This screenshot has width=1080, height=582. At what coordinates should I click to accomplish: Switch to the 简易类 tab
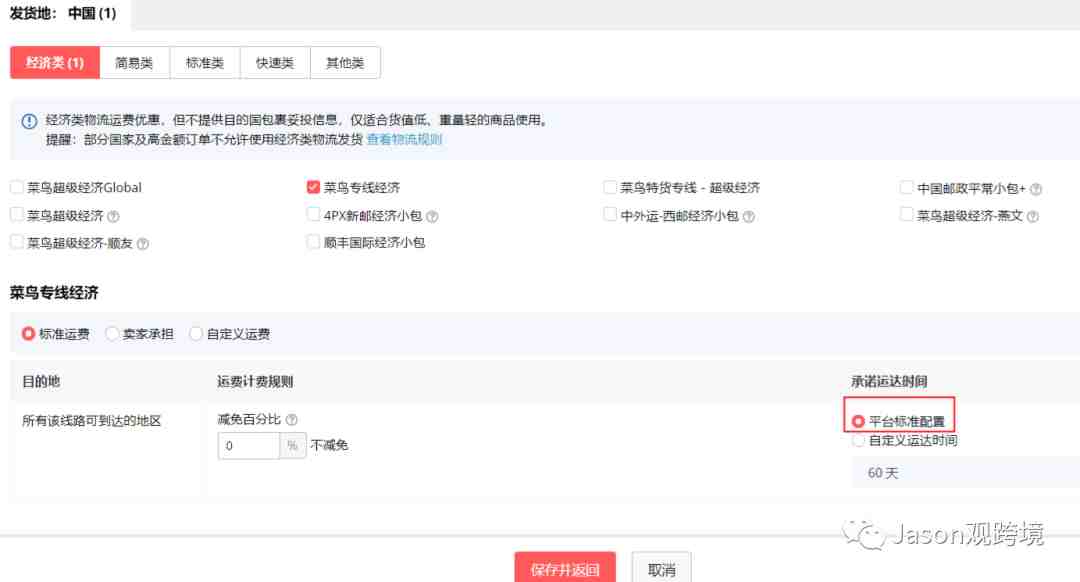click(134, 63)
